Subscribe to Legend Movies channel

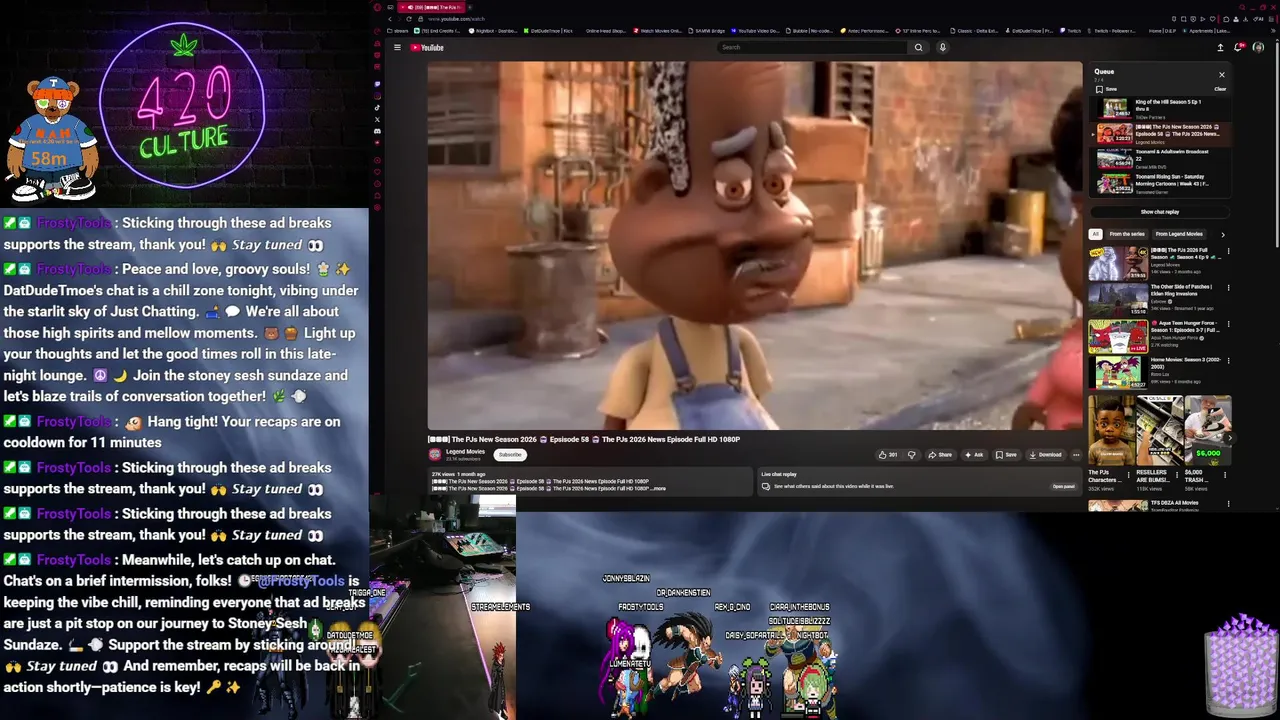click(510, 455)
